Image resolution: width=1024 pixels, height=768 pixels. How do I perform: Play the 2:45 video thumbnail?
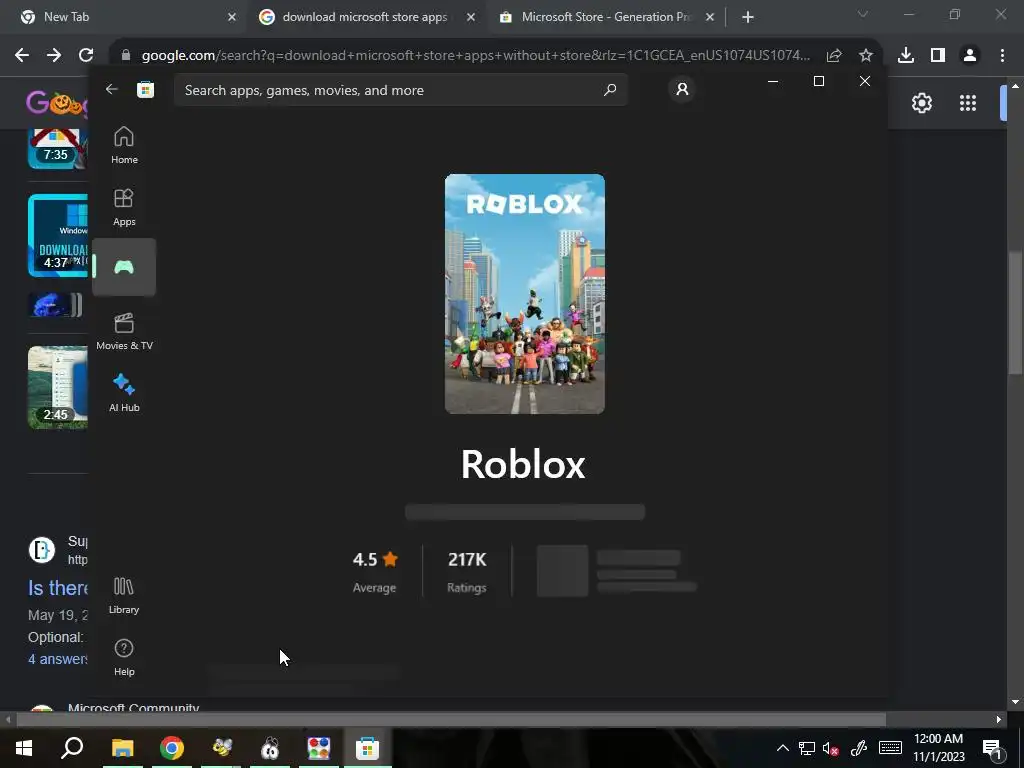(x=57, y=387)
